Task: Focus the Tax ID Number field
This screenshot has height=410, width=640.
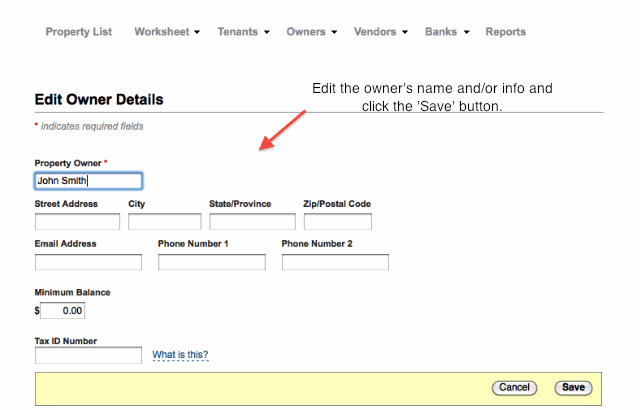Action: click(89, 355)
